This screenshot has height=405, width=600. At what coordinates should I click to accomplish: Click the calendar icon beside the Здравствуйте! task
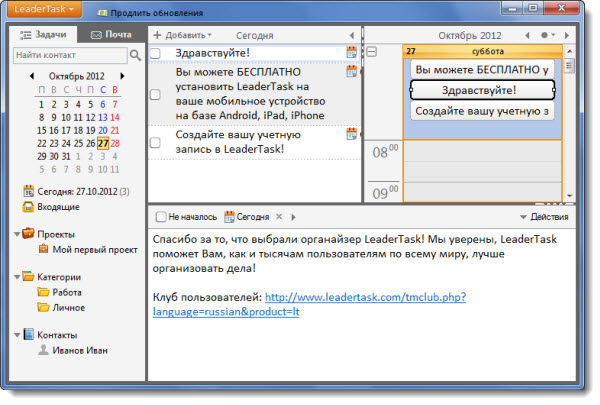[351, 52]
